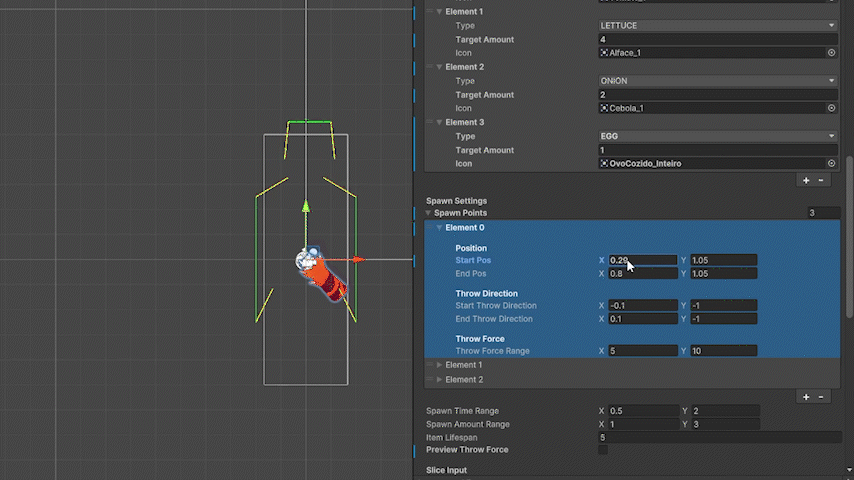Click the Throw Force Range Y field
The width and height of the screenshot is (854, 480).
pos(722,351)
